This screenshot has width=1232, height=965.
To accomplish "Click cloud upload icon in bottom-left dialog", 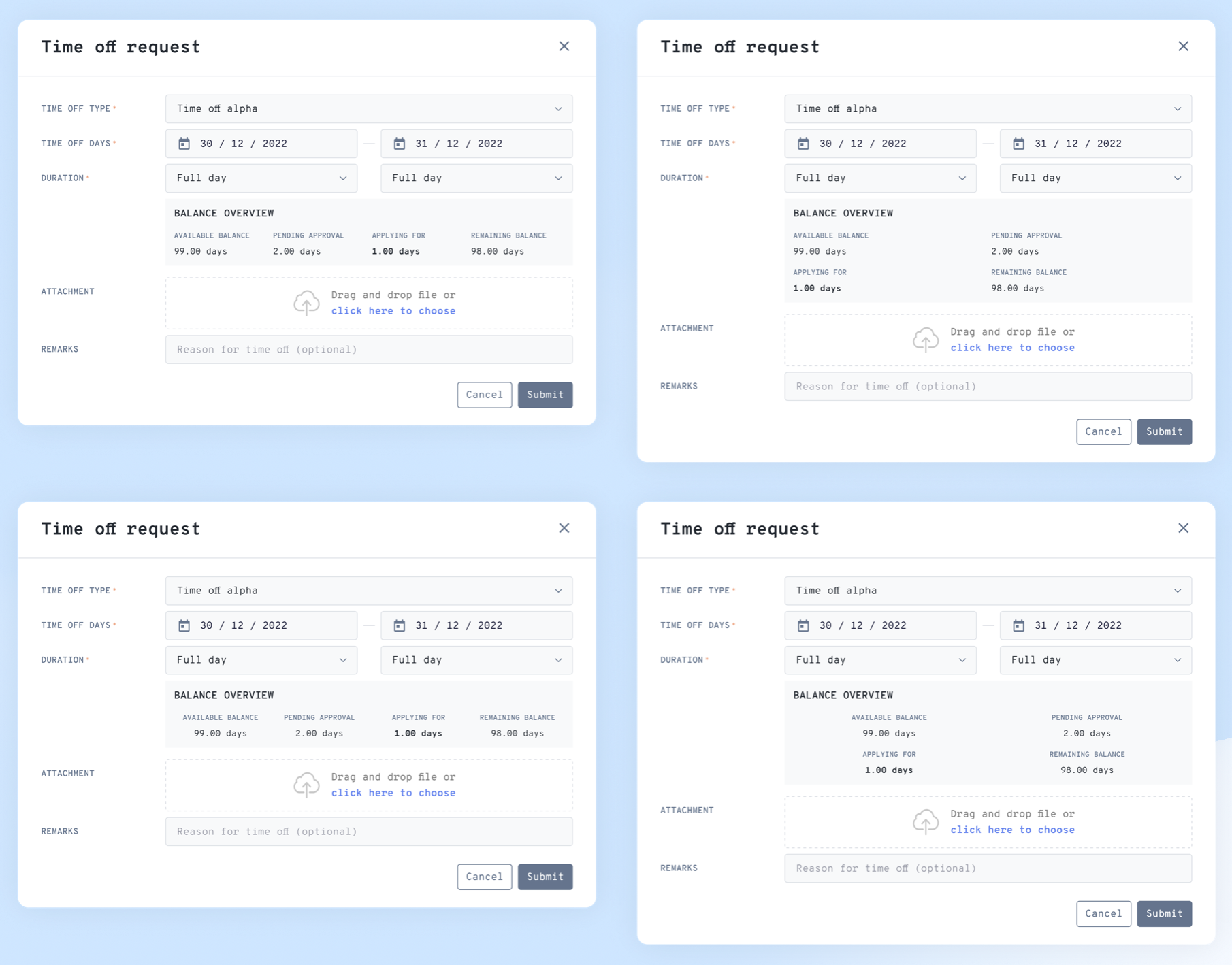I will point(306,785).
